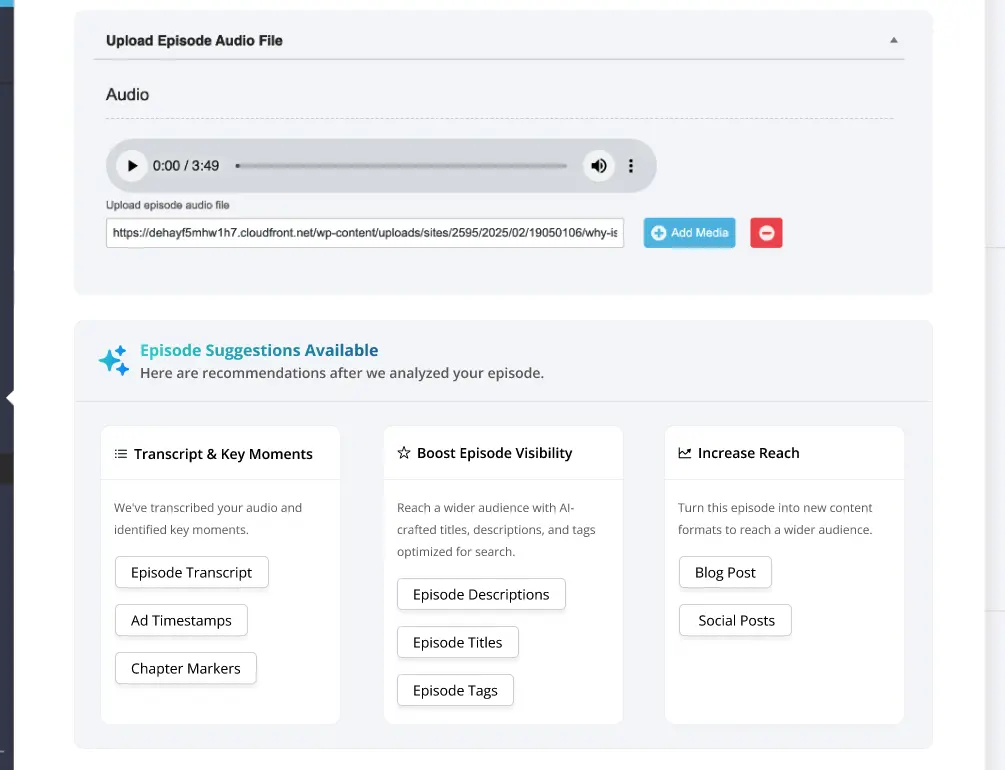
Task: Click the Add Media button
Action: tap(689, 233)
